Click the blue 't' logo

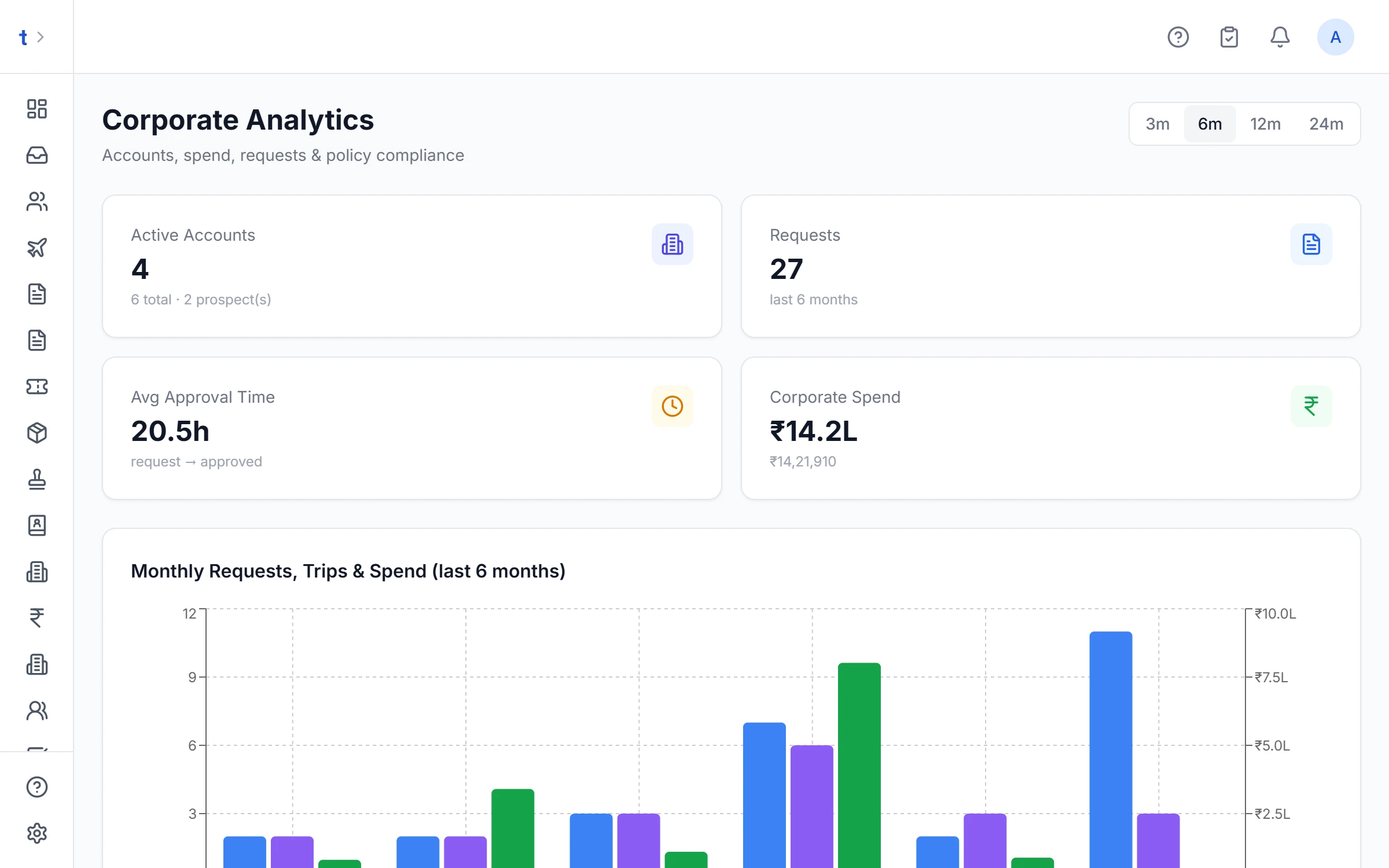click(x=23, y=38)
